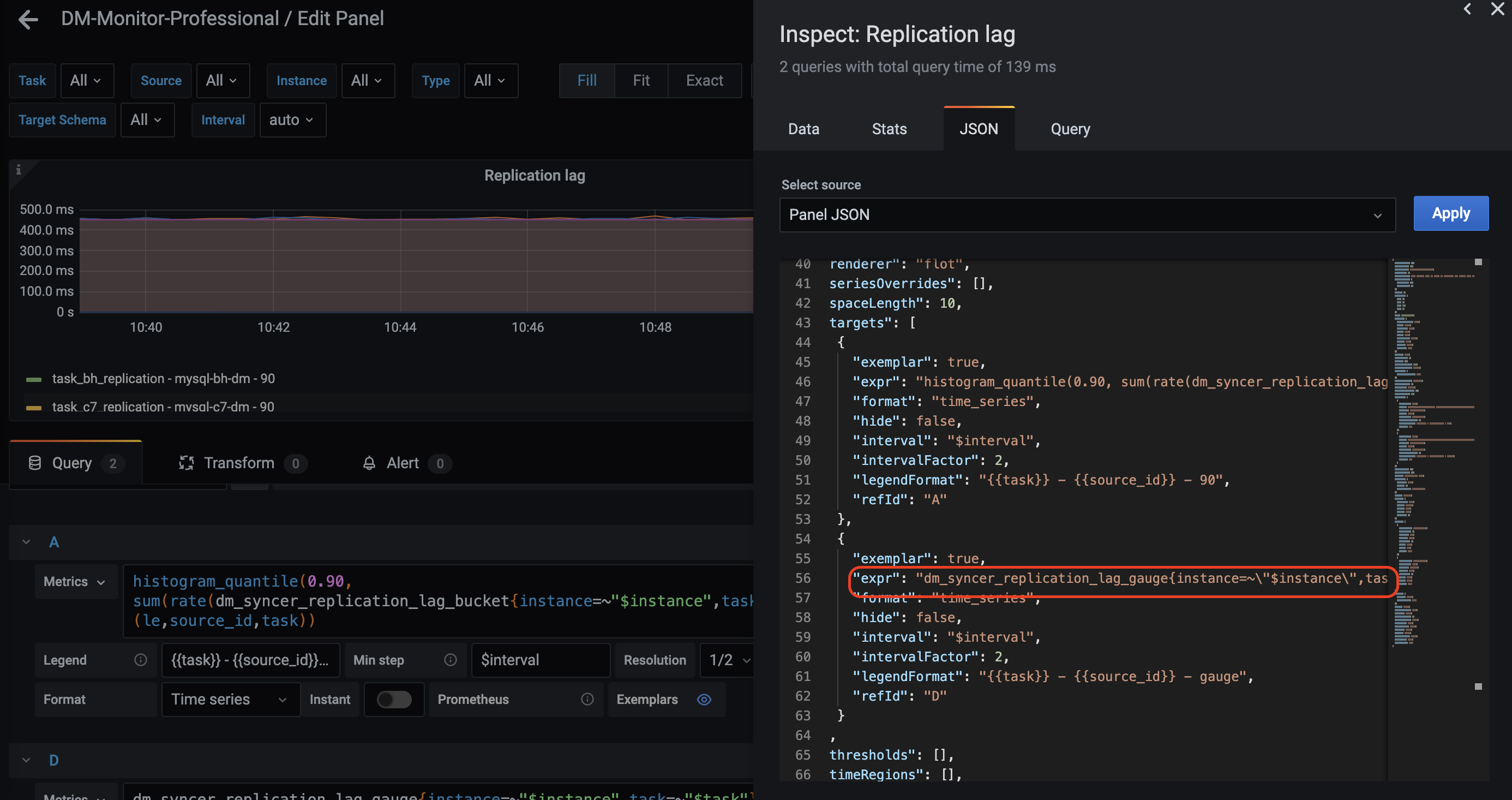Switch to the Stats inspect tab
The width and height of the screenshot is (1512, 800).
pyautogui.click(x=889, y=129)
